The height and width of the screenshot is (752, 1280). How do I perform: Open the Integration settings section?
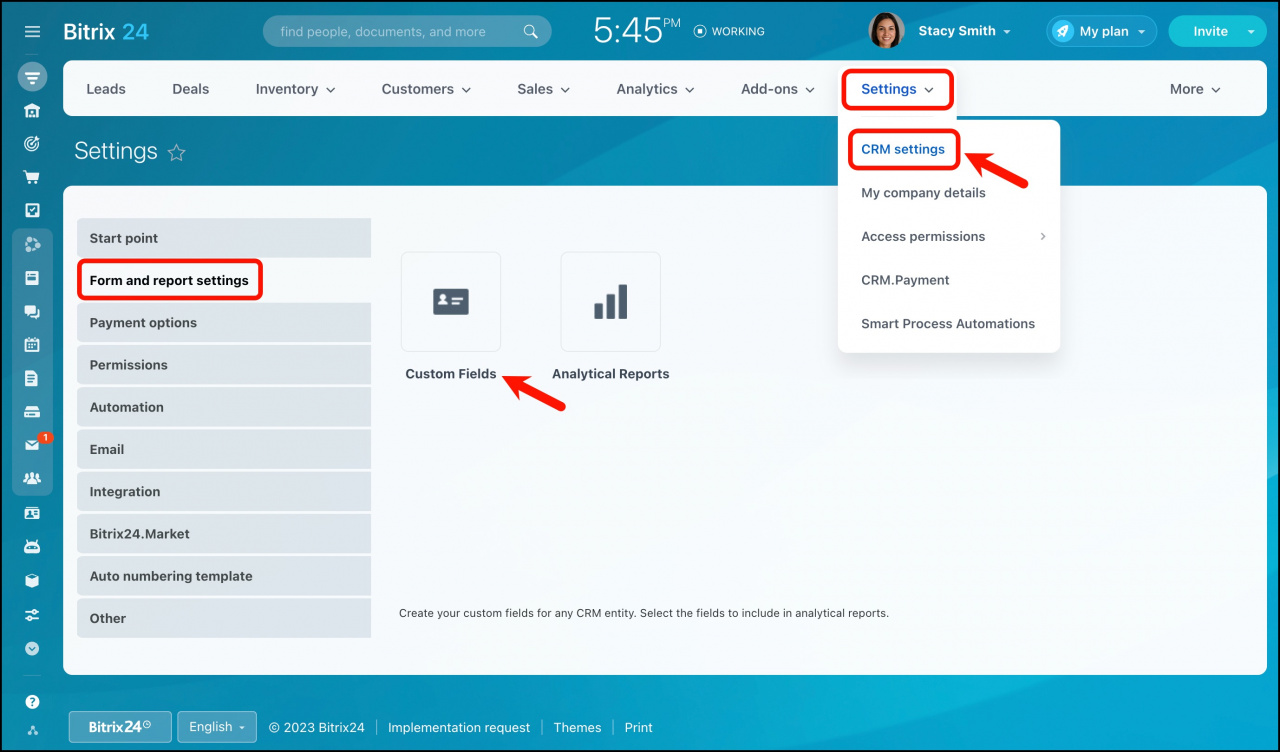(x=224, y=492)
